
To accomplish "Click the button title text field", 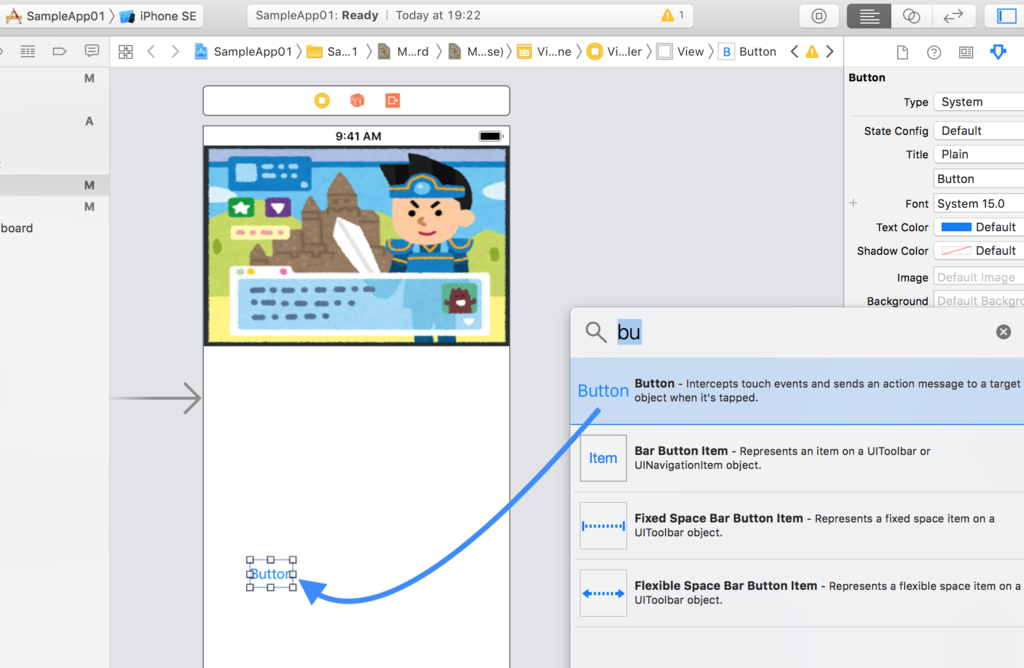I will pyautogui.click(x=978, y=179).
